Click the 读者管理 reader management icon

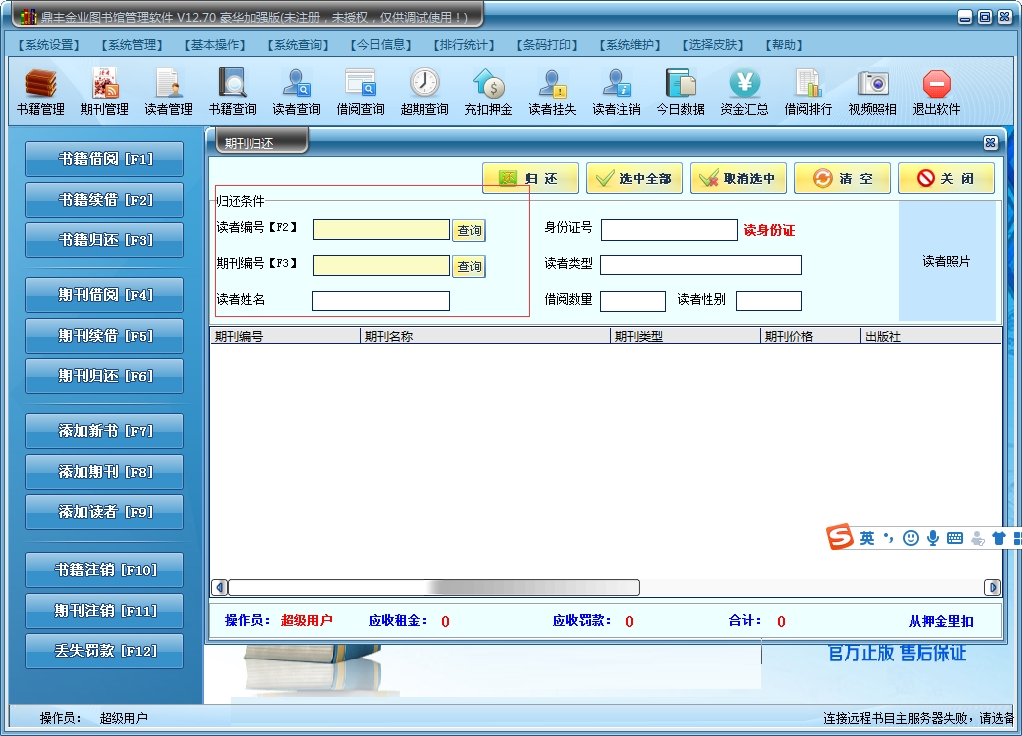(168, 91)
